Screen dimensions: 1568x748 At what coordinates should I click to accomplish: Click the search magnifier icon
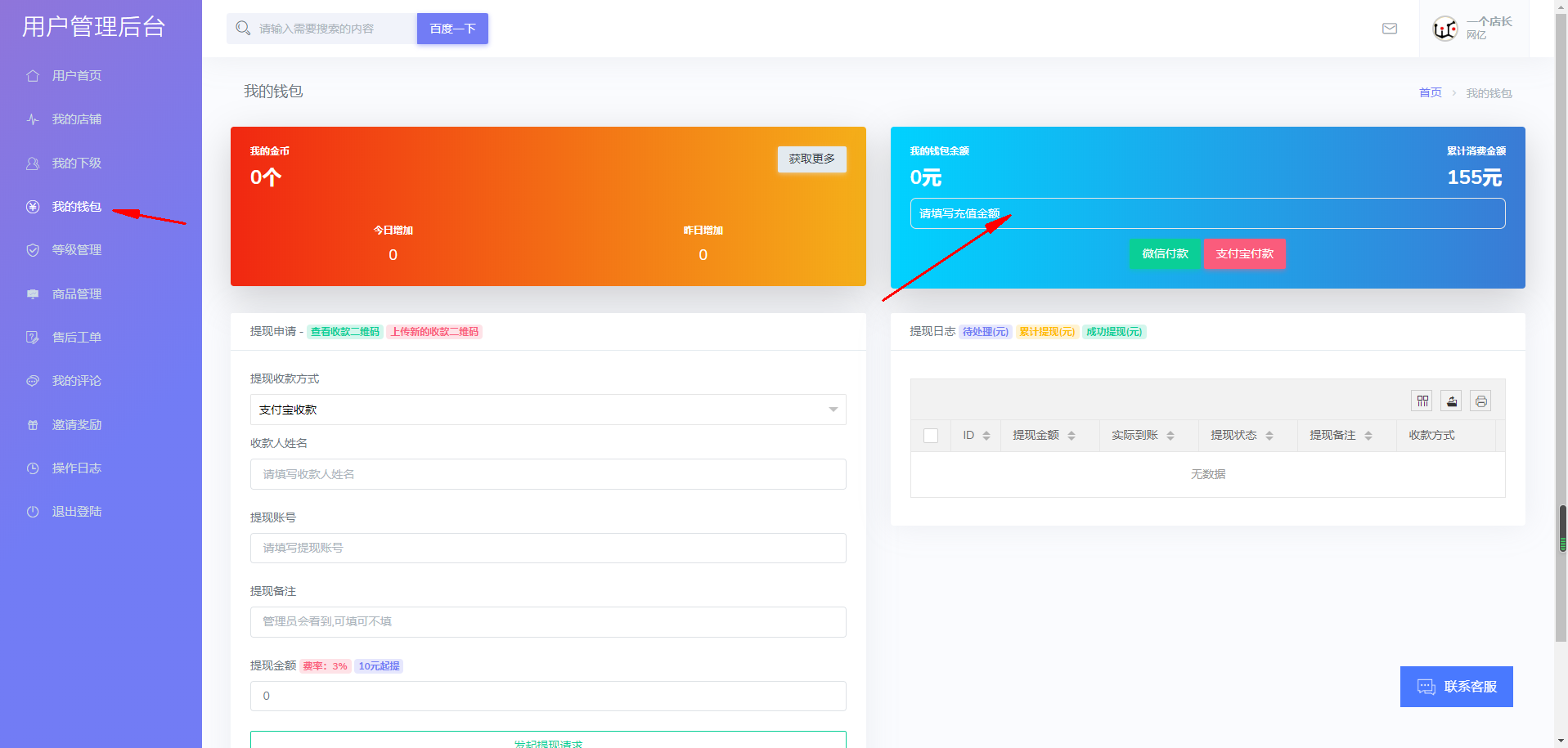(243, 29)
